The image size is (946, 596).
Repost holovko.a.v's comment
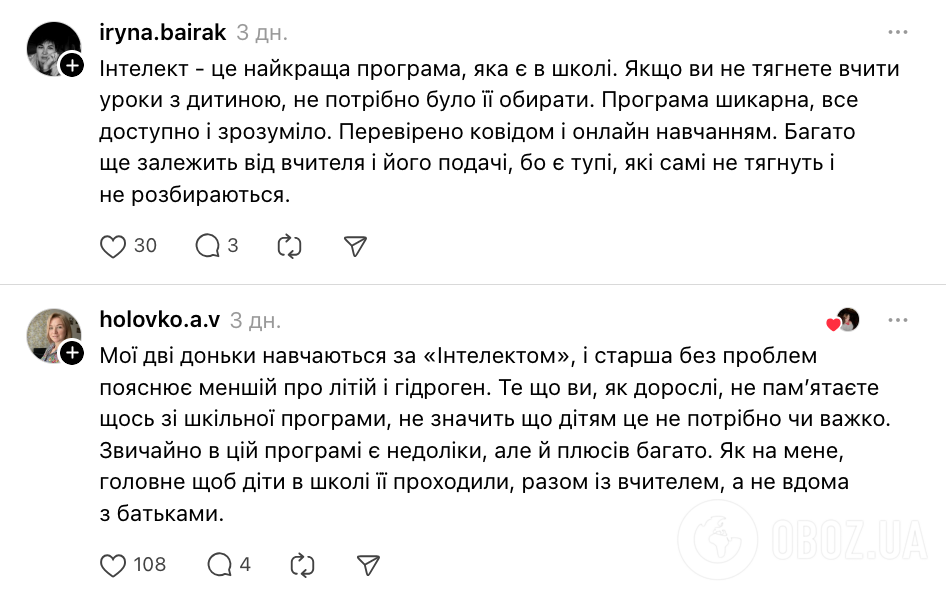coord(301,564)
